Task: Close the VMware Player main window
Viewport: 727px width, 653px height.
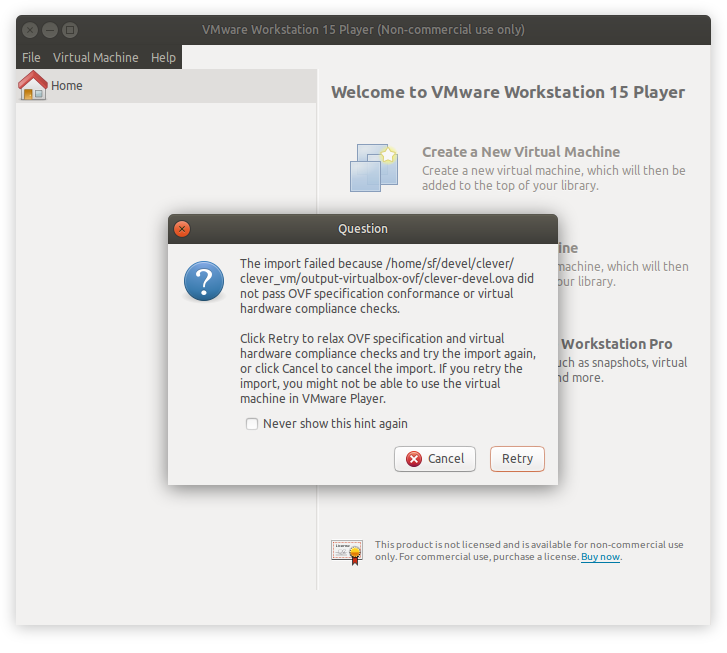Action: pos(30,30)
